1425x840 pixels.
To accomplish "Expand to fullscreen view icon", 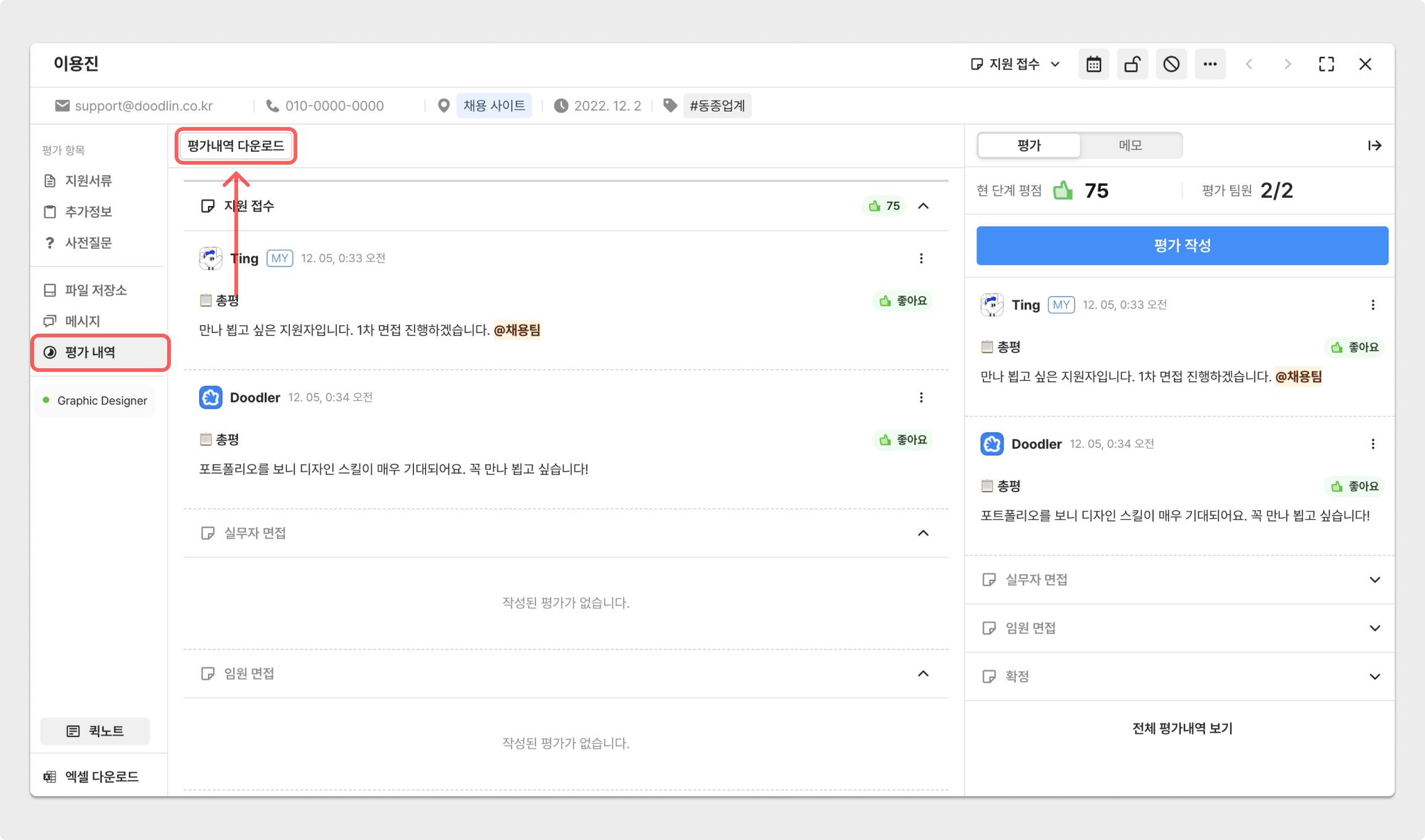I will point(1326,64).
